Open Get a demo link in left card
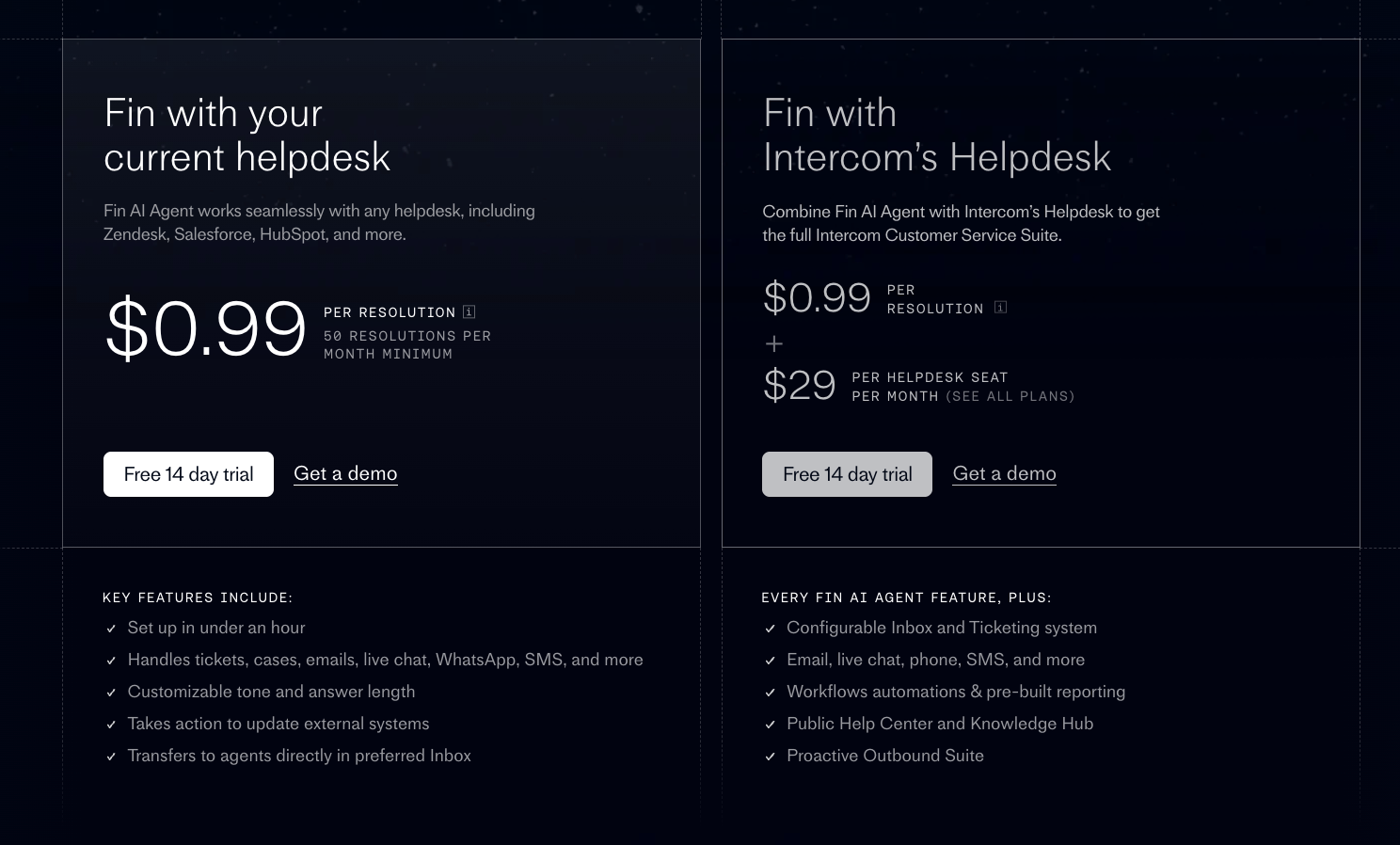Image resolution: width=1400 pixels, height=845 pixels. point(345,473)
